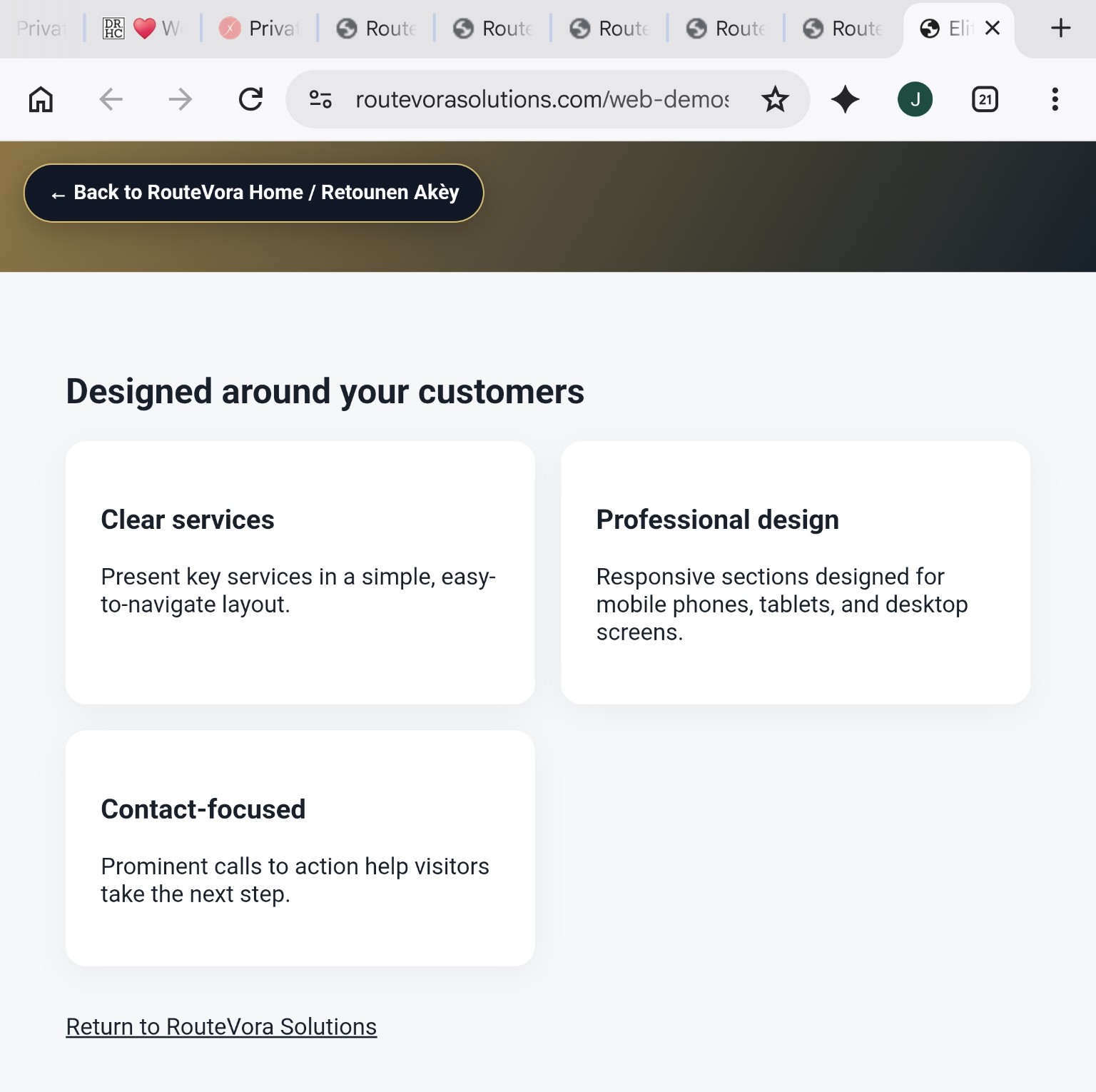Open site settings icon in address bar
Screen dimensions: 1096x1092
pyautogui.click(x=320, y=99)
